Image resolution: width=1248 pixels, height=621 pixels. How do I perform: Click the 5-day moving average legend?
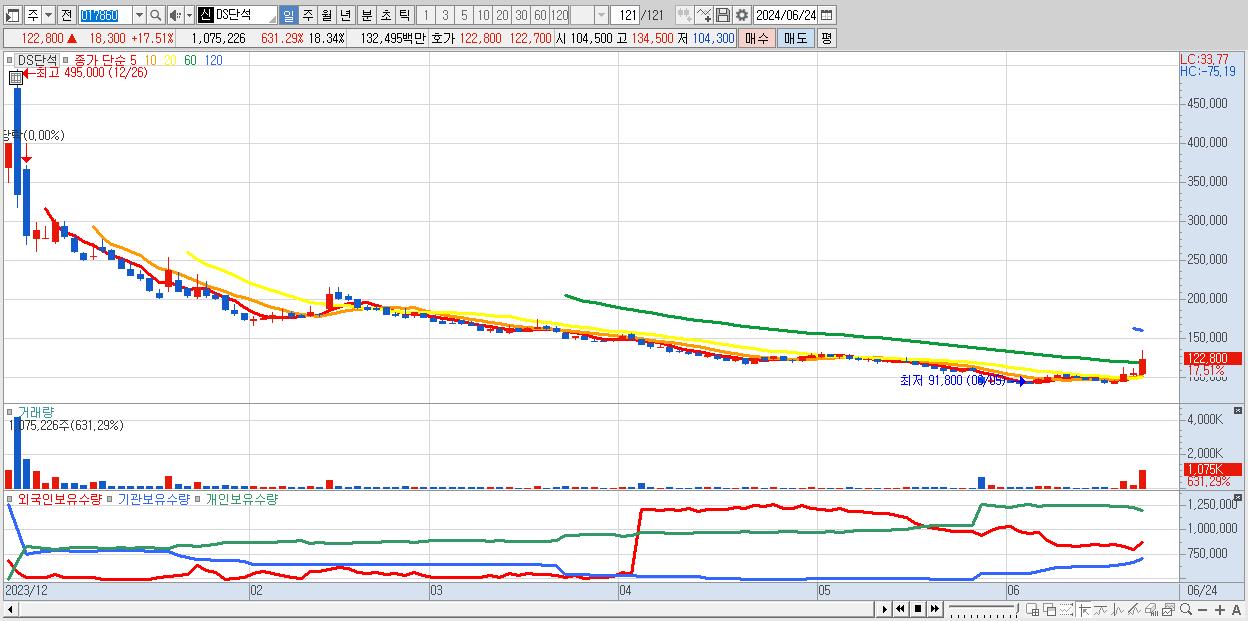[133, 60]
